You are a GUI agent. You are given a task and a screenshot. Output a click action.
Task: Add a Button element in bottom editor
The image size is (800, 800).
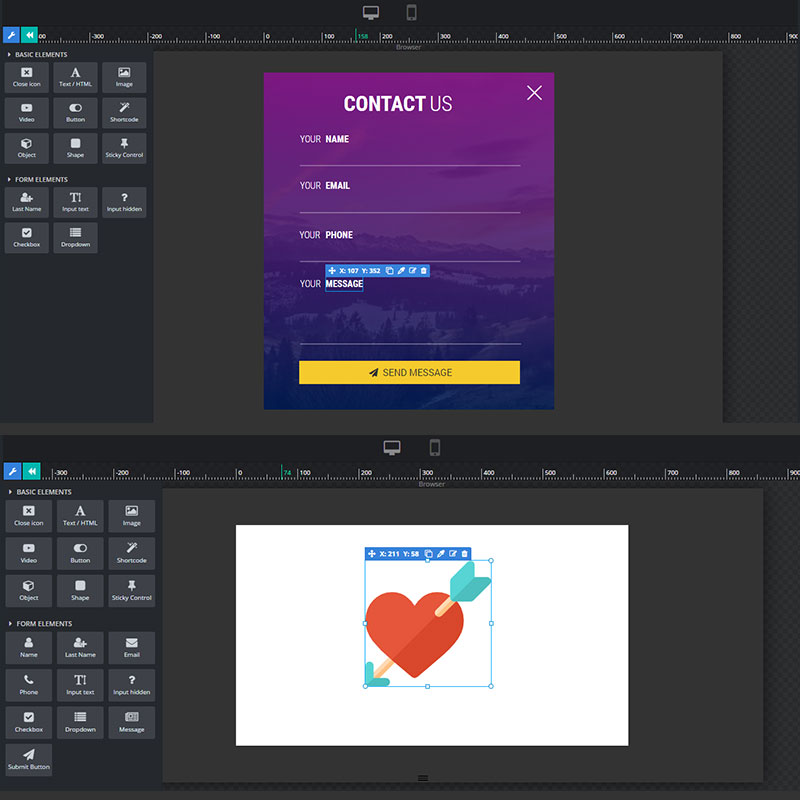80,553
